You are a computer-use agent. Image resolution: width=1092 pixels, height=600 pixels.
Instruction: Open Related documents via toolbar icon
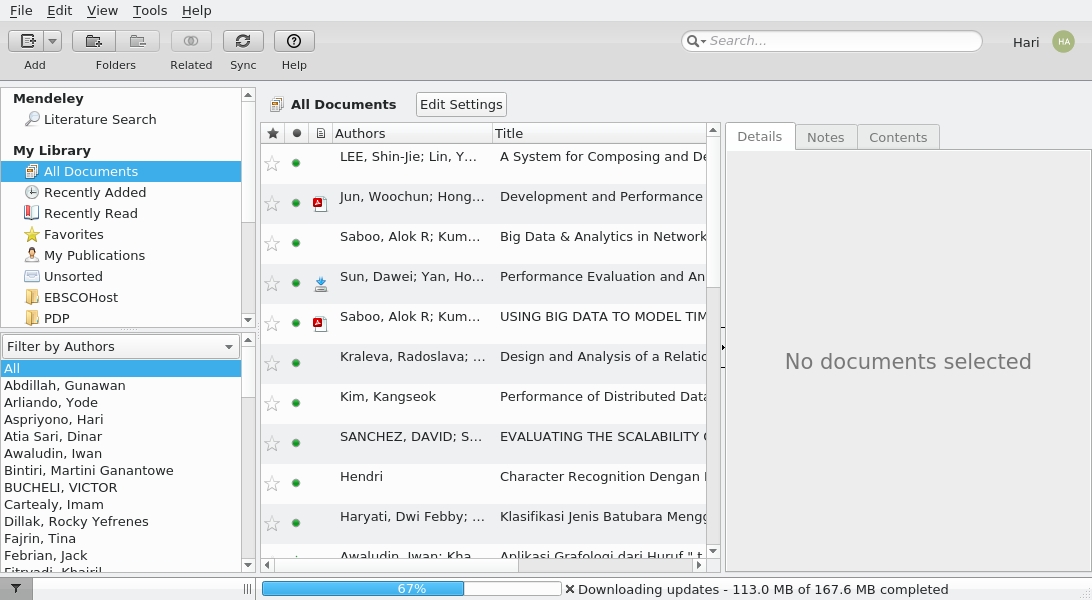[190, 40]
